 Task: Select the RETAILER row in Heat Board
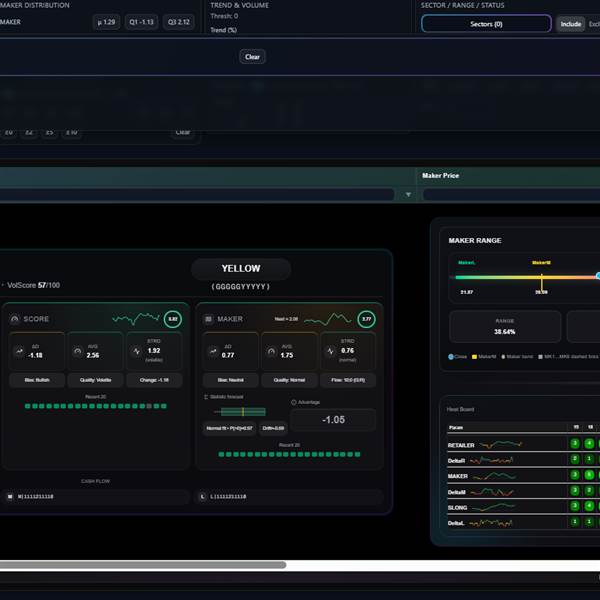pyautogui.click(x=461, y=445)
